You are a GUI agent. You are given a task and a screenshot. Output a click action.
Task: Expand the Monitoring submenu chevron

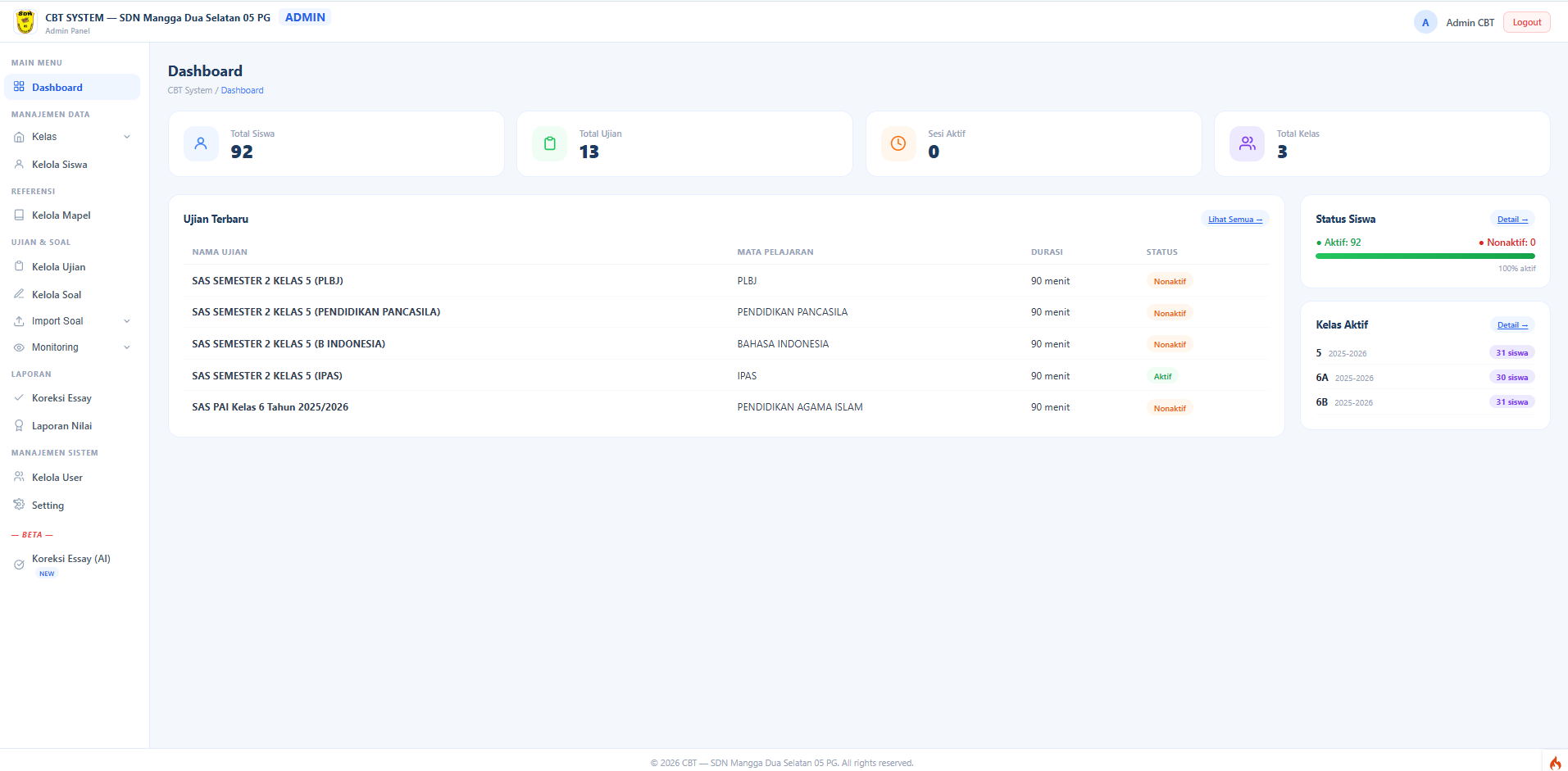(127, 347)
